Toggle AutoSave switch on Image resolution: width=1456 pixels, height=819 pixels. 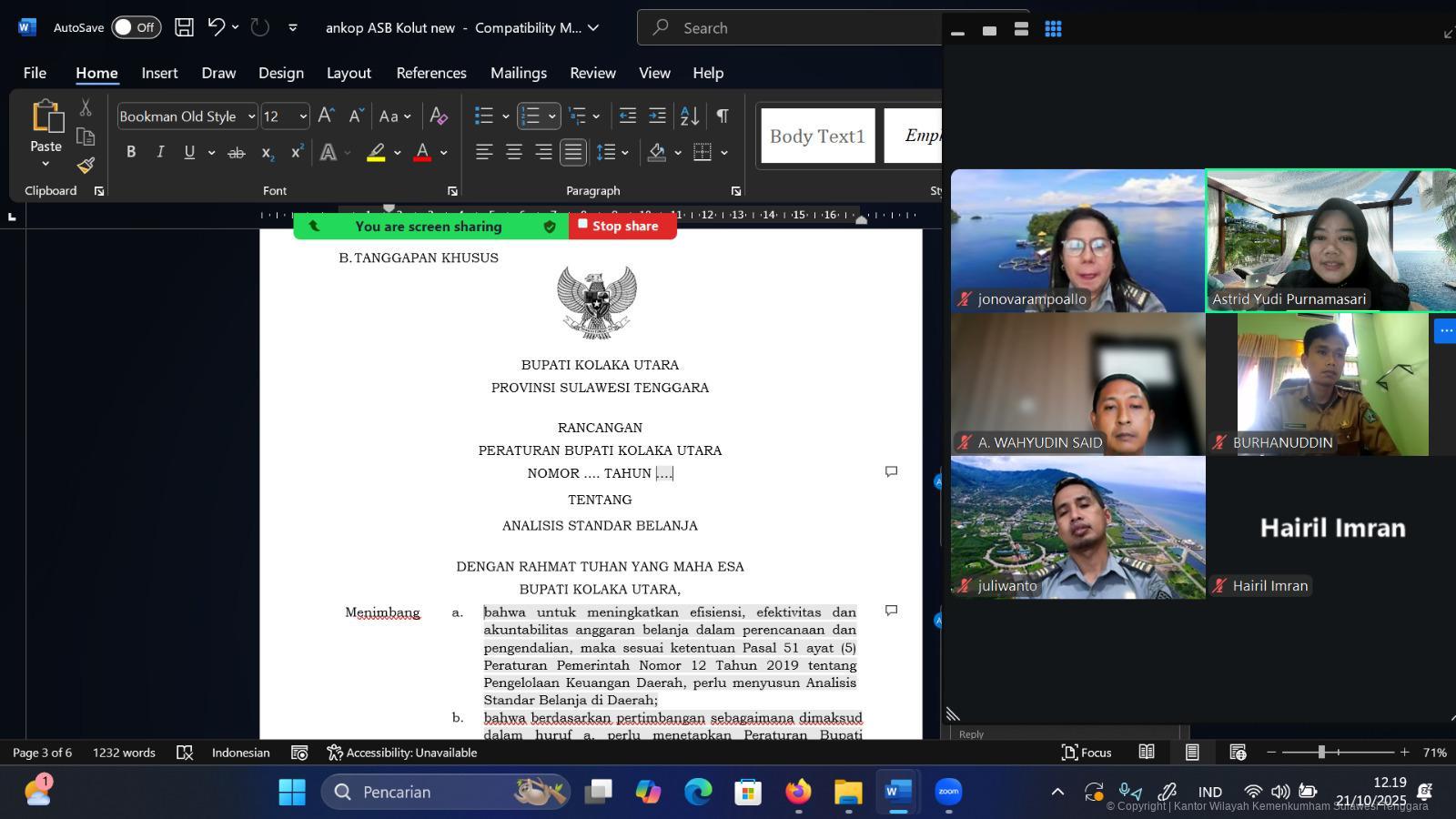[x=136, y=27]
